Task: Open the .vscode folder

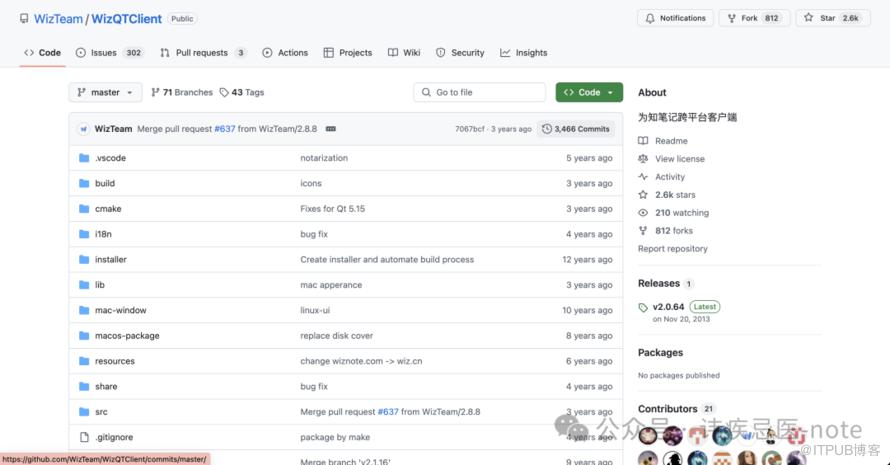Action: [110, 158]
